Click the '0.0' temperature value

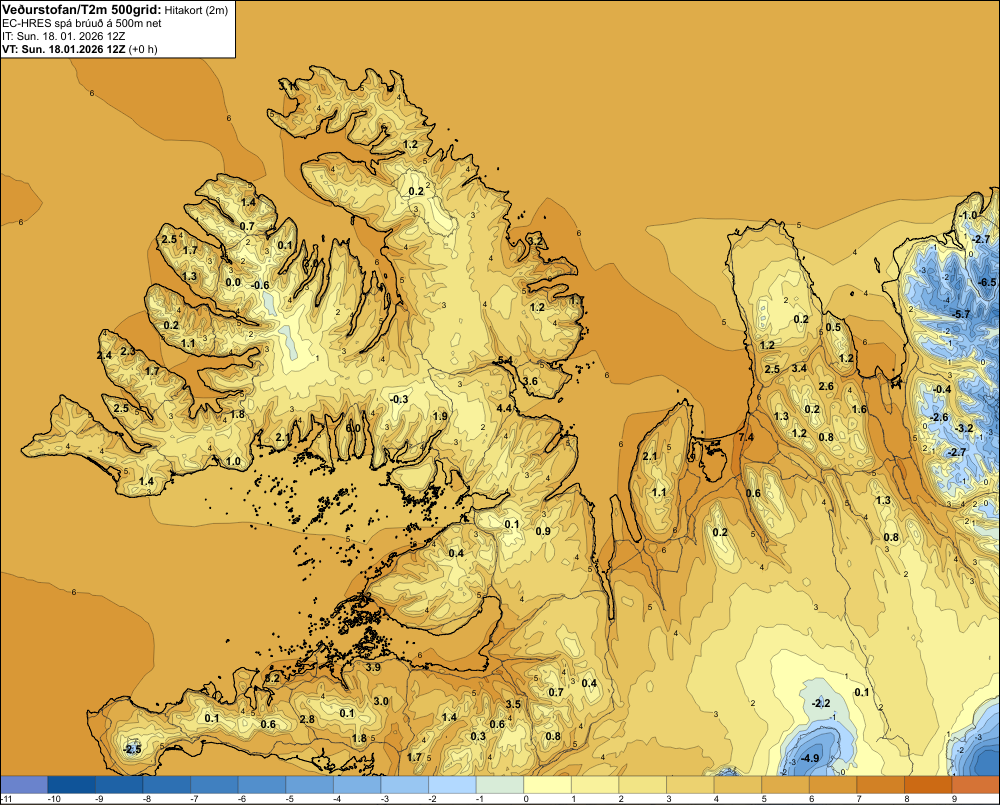233,283
